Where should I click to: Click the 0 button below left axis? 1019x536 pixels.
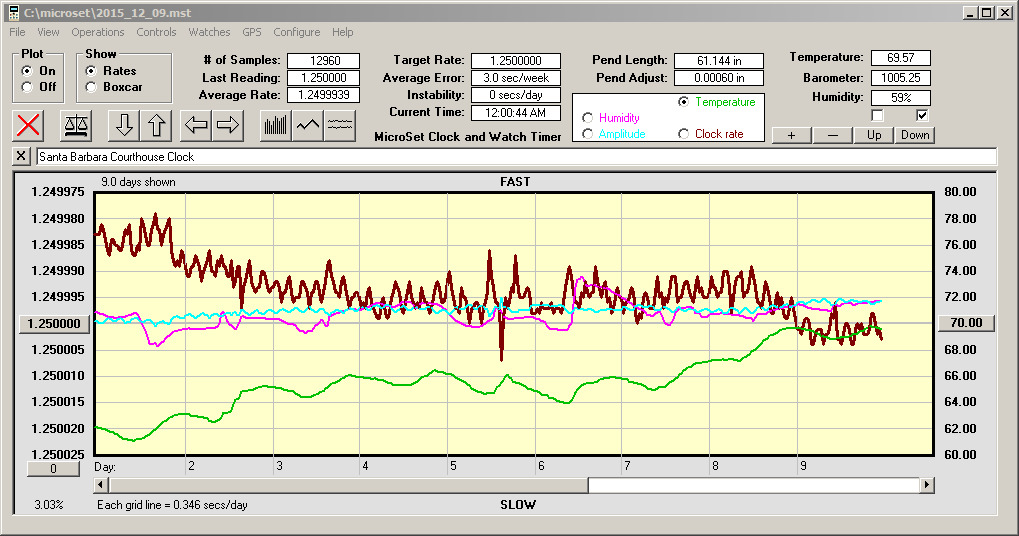[53, 469]
